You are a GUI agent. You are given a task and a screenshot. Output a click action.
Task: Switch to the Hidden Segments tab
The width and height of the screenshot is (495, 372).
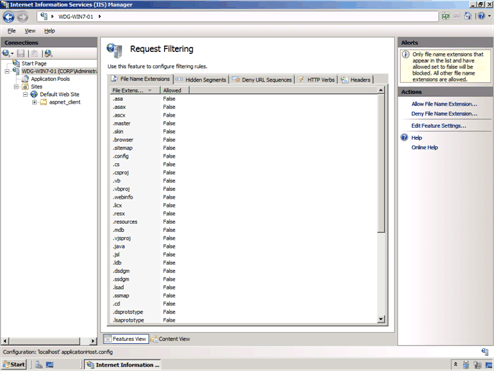[201, 80]
